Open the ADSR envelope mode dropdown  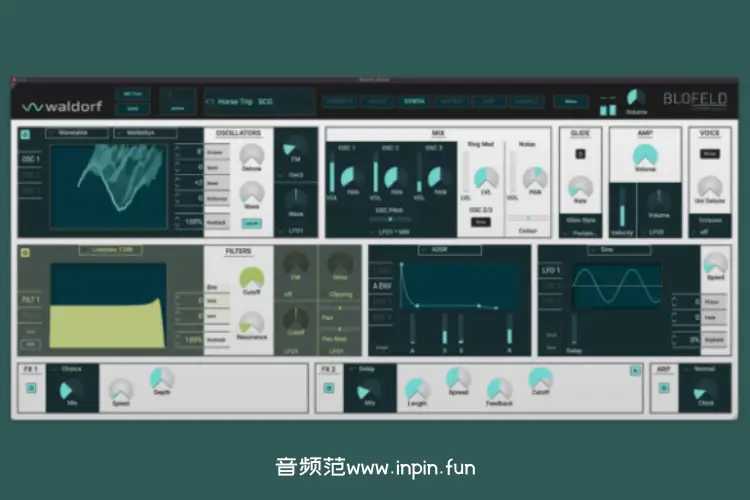point(450,250)
